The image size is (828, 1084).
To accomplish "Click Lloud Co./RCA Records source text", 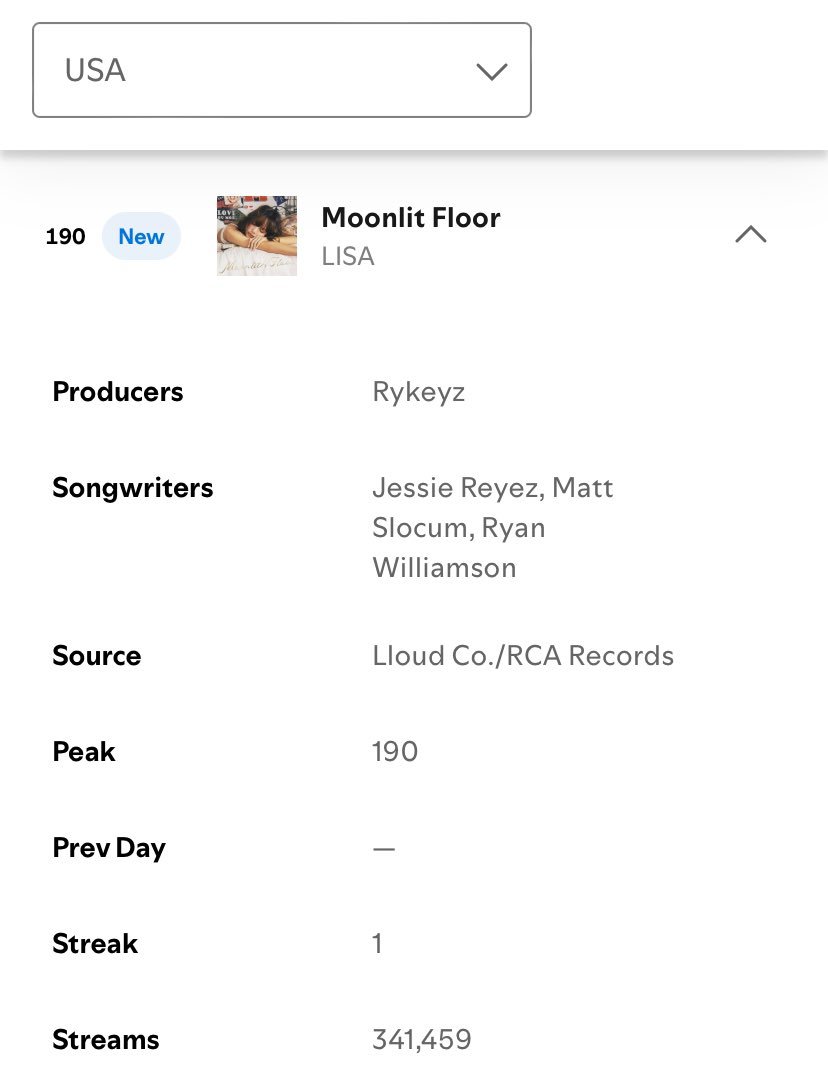I will [523, 656].
